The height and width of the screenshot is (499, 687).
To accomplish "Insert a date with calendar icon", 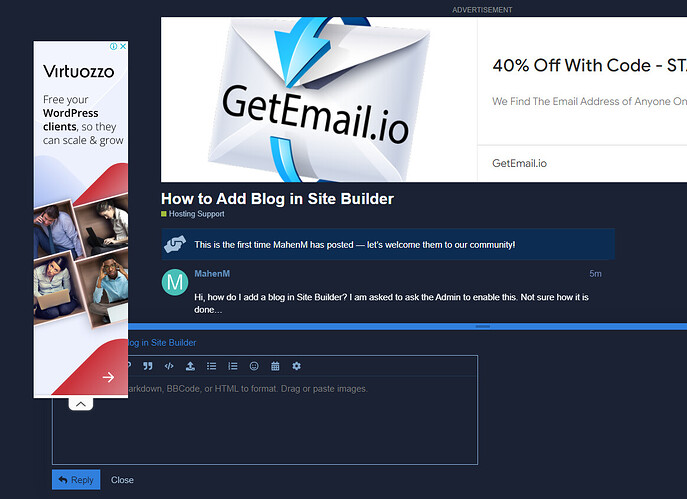I will (x=275, y=366).
